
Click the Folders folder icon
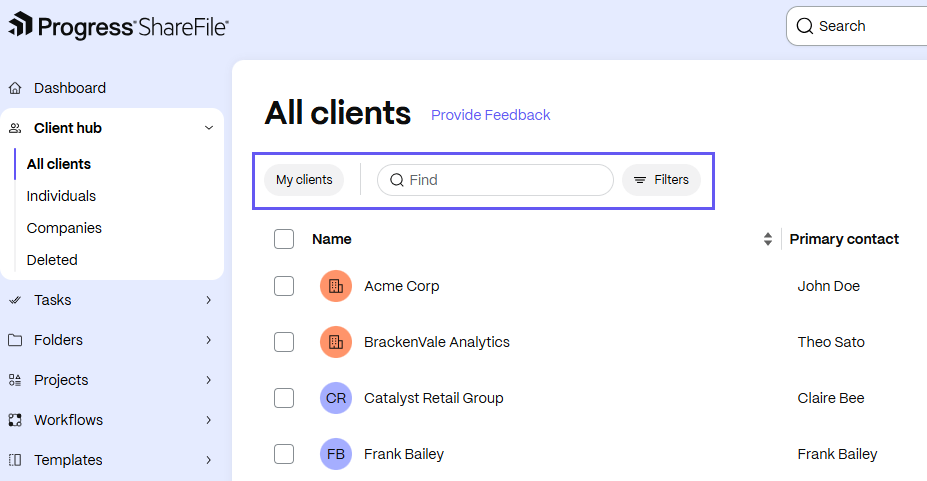coord(15,340)
